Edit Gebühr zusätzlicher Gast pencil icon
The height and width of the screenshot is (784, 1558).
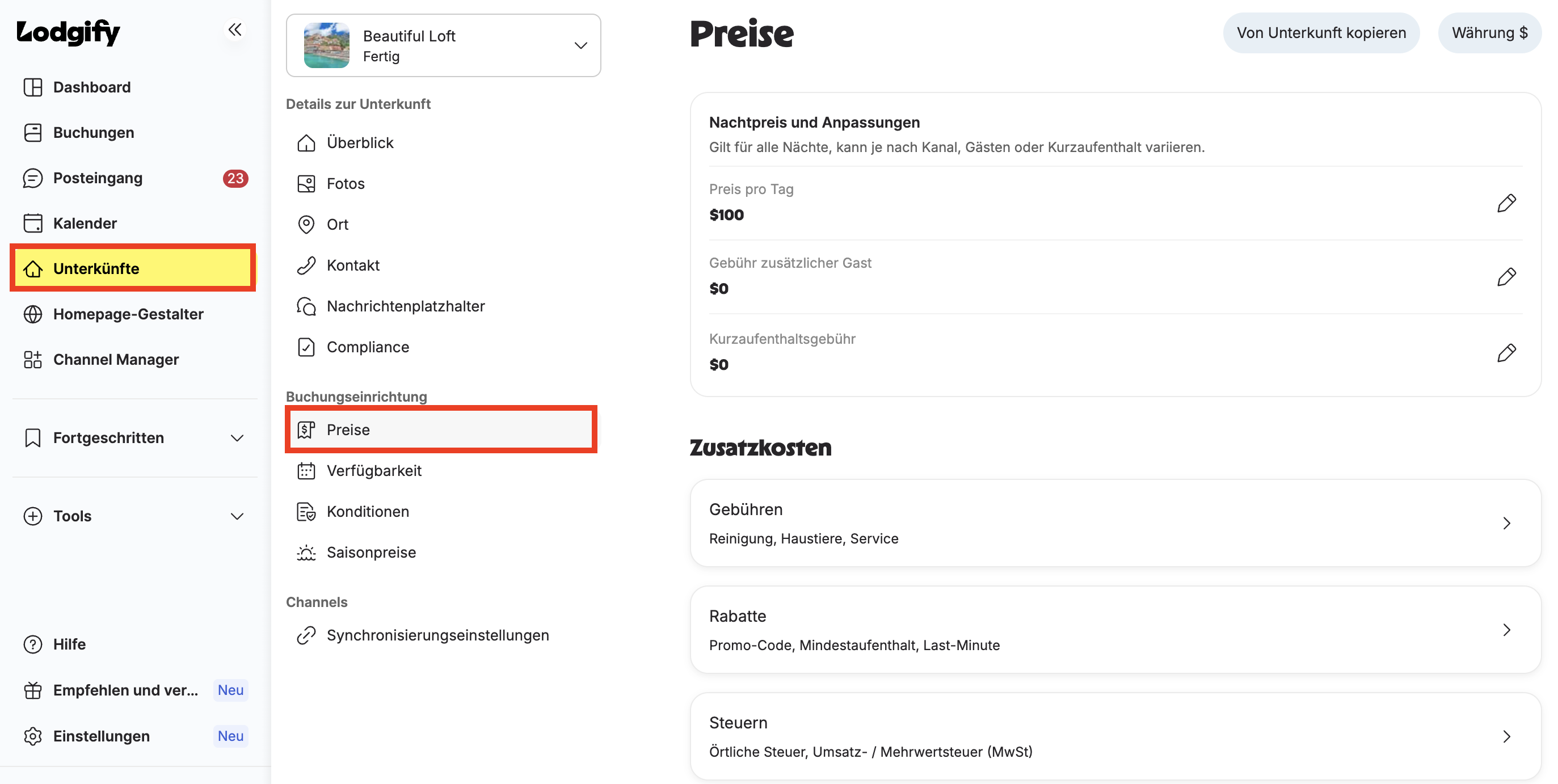click(x=1506, y=277)
